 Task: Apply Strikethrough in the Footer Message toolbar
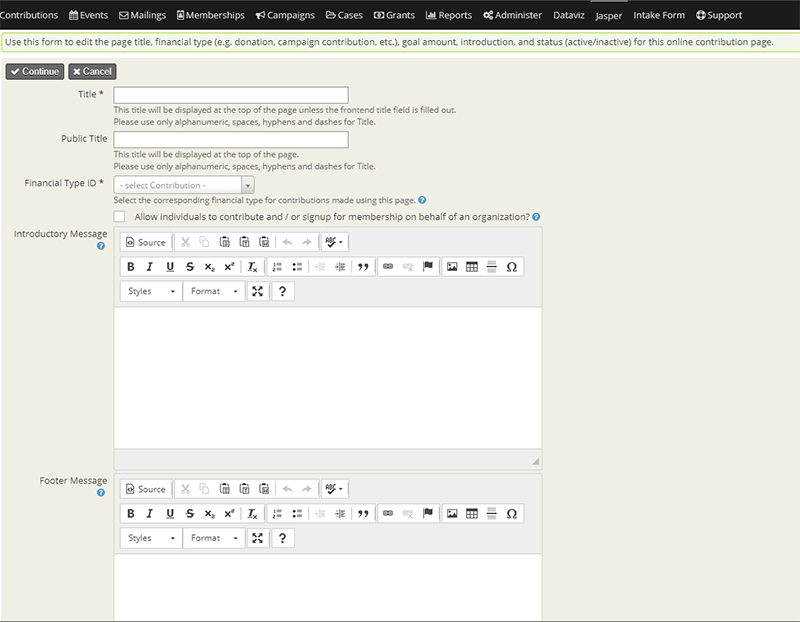point(189,513)
